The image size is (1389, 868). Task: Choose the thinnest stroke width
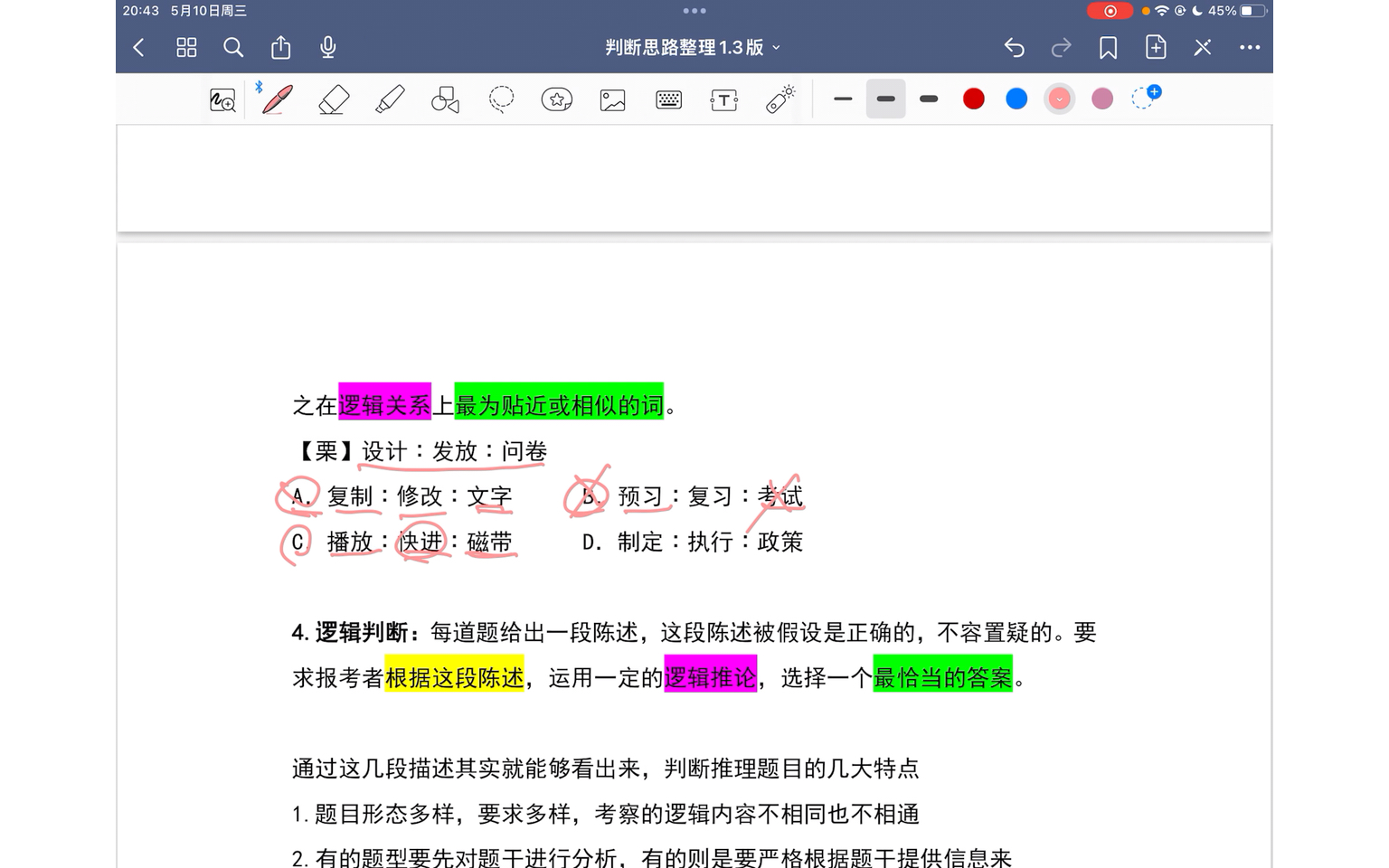tap(844, 99)
